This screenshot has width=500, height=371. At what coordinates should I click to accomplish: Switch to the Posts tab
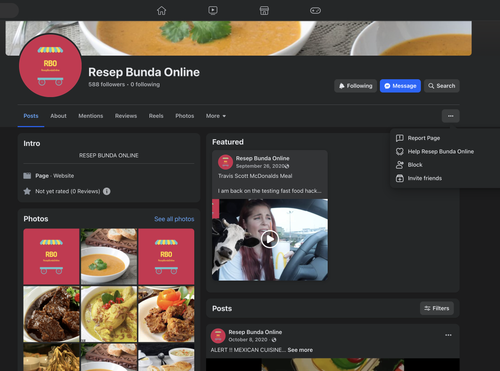click(31, 116)
